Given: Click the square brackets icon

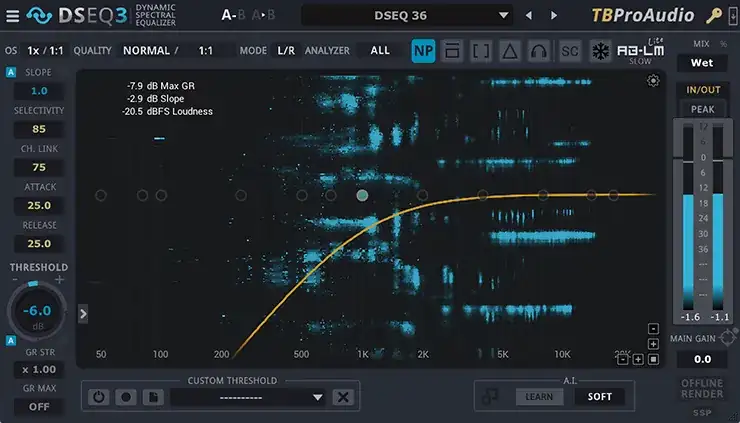Looking at the screenshot, I should click(481, 51).
